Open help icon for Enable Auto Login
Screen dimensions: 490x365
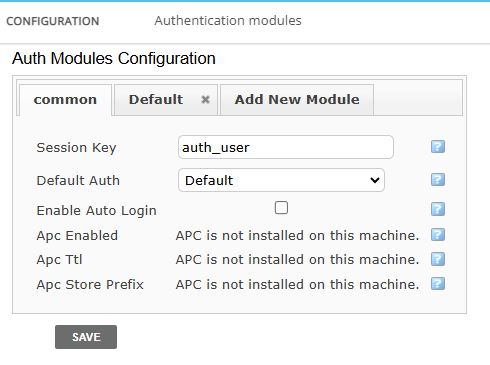[438, 209]
